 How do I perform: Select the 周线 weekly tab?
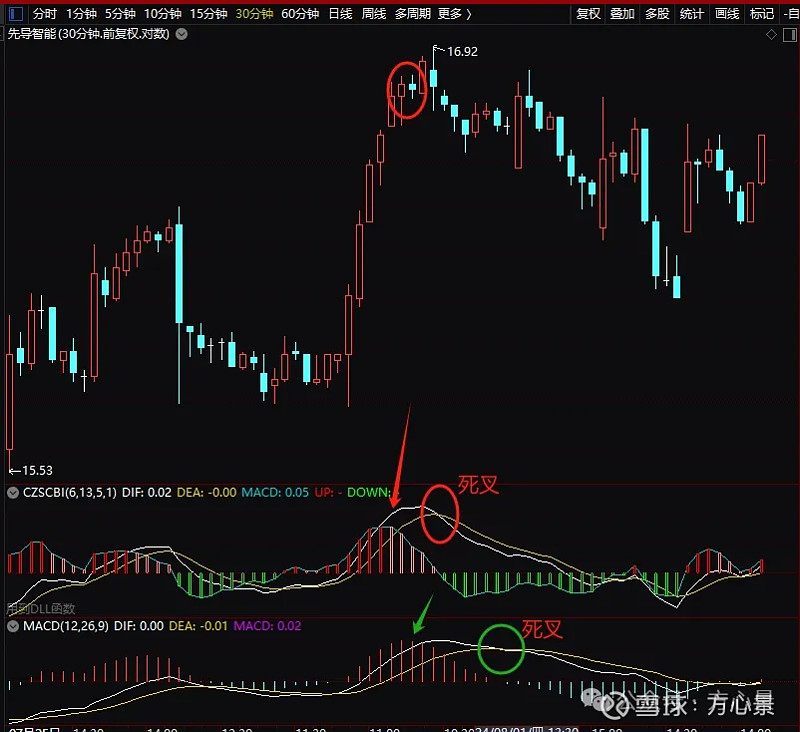(373, 14)
